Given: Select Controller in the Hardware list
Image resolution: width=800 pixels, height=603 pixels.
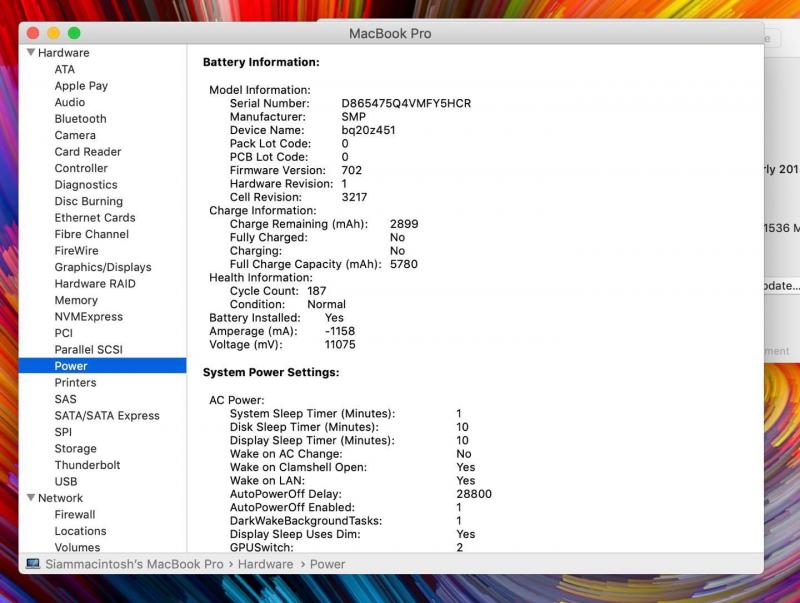Looking at the screenshot, I should [81, 168].
